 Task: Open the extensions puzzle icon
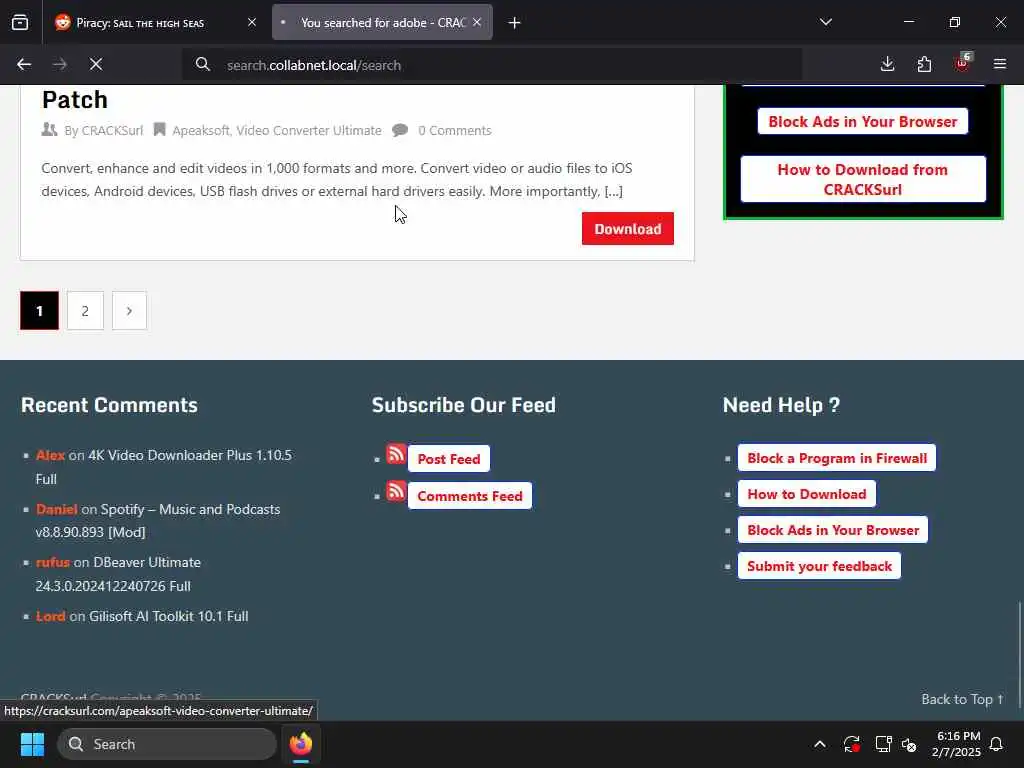(x=924, y=64)
